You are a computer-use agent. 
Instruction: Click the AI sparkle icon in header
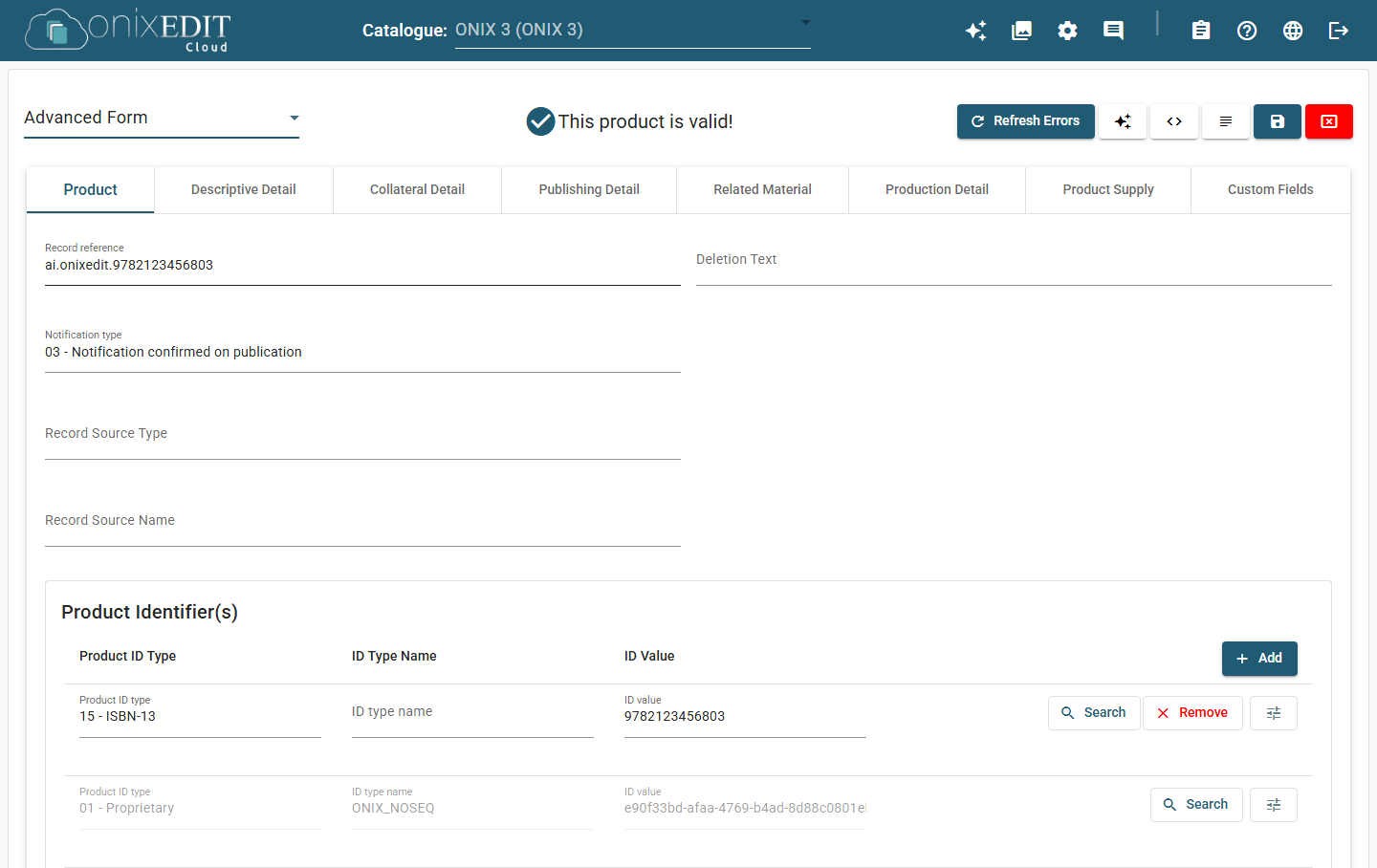[x=975, y=31]
